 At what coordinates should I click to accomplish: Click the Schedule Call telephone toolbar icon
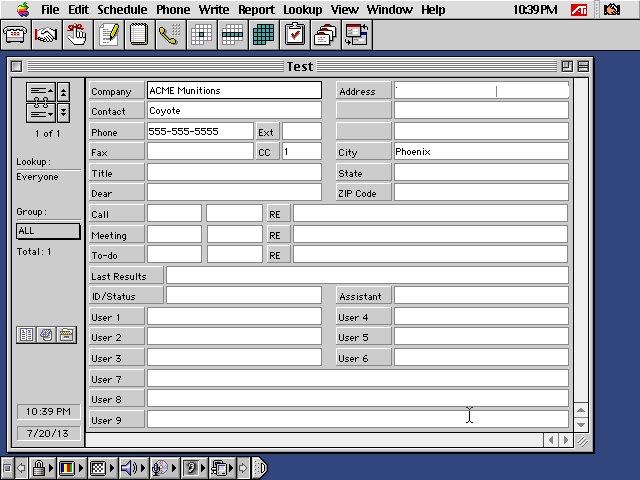coord(15,35)
